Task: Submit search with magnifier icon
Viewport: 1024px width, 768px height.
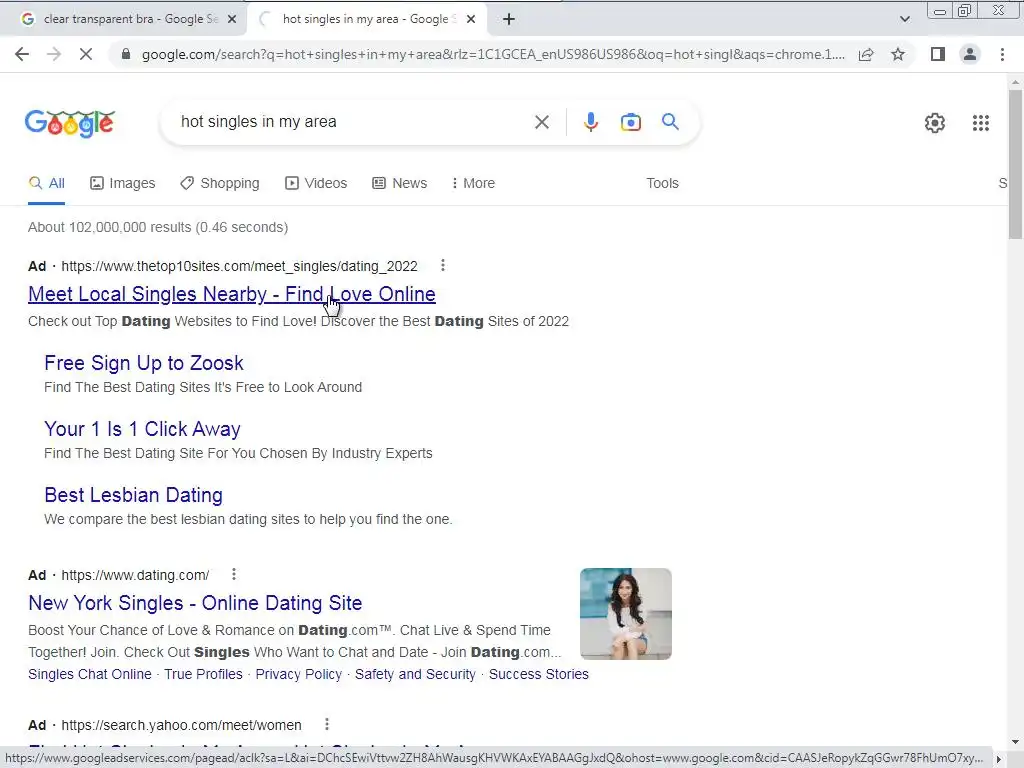Action: (x=670, y=121)
